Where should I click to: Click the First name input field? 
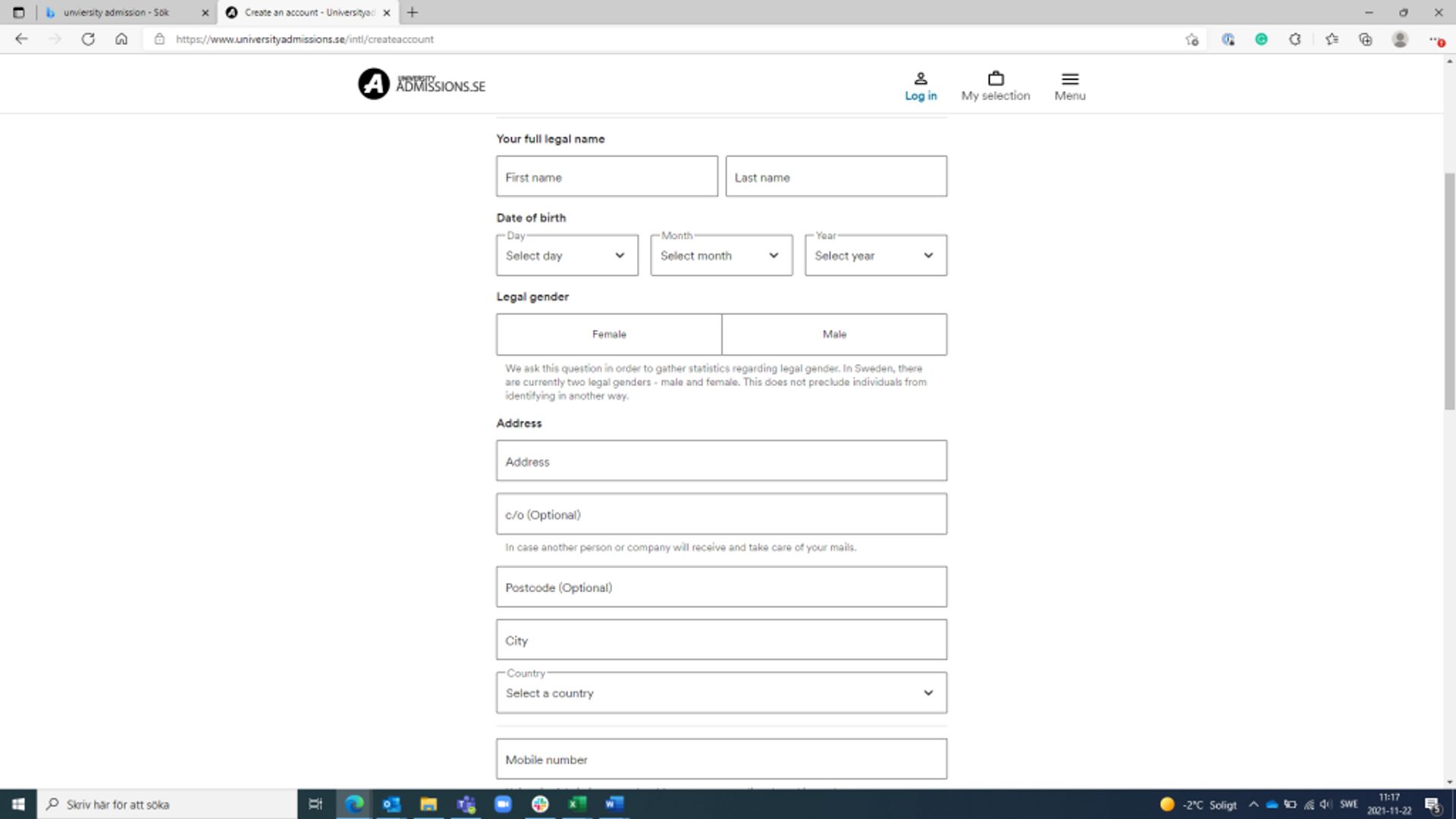tap(606, 176)
